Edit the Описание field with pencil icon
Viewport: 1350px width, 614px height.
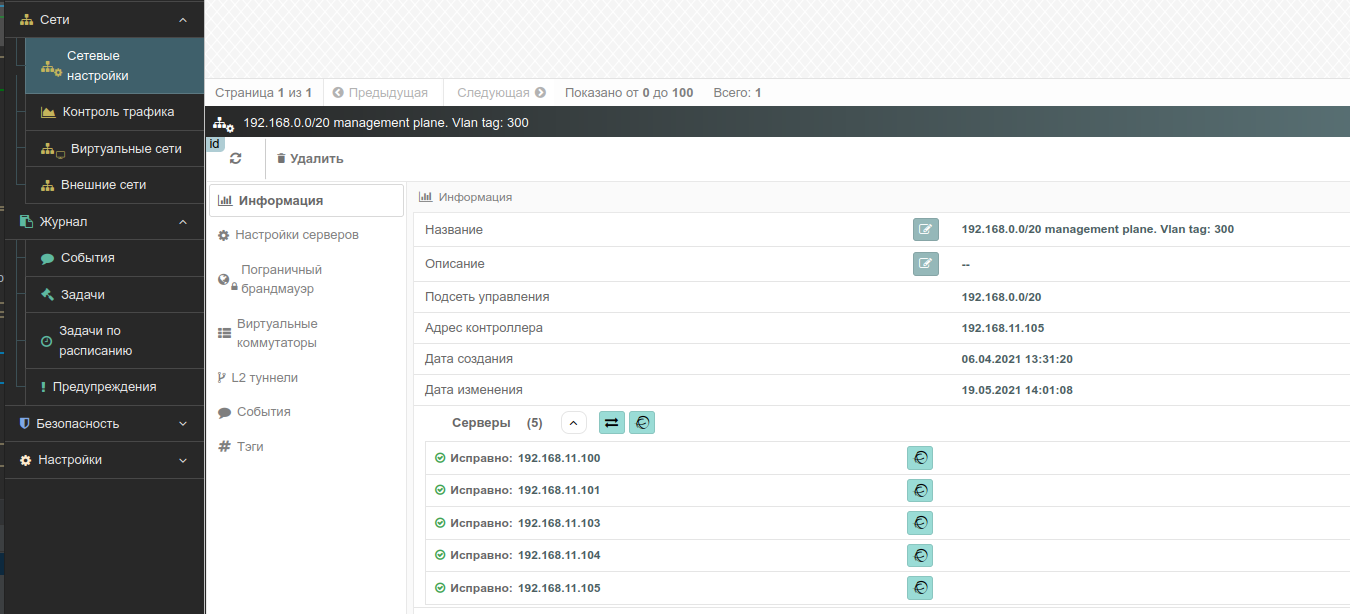tap(926, 264)
